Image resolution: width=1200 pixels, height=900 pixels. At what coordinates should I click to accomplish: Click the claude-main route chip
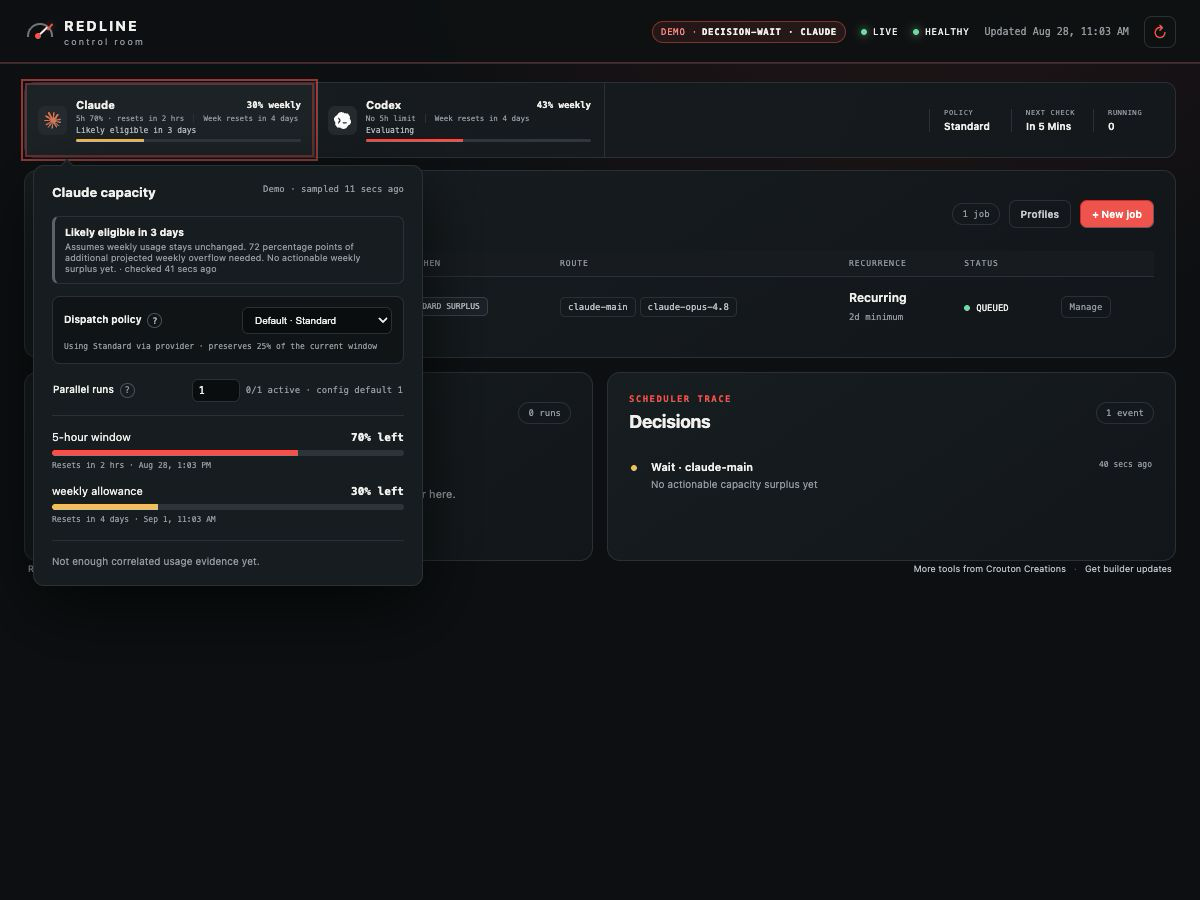[x=598, y=307]
